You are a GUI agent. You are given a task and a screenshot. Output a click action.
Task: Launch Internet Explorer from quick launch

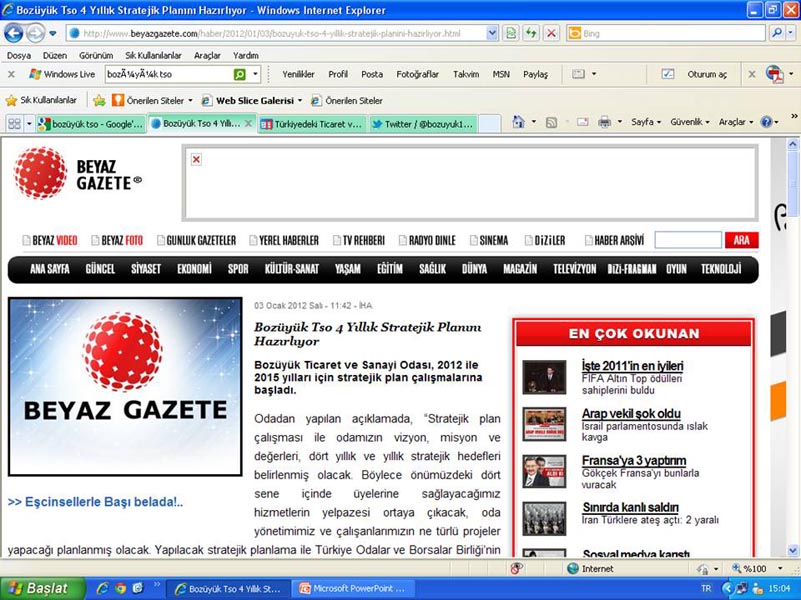tap(102, 588)
